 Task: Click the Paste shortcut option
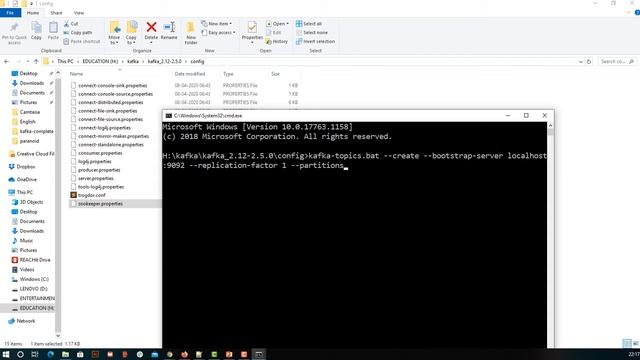click(82, 42)
